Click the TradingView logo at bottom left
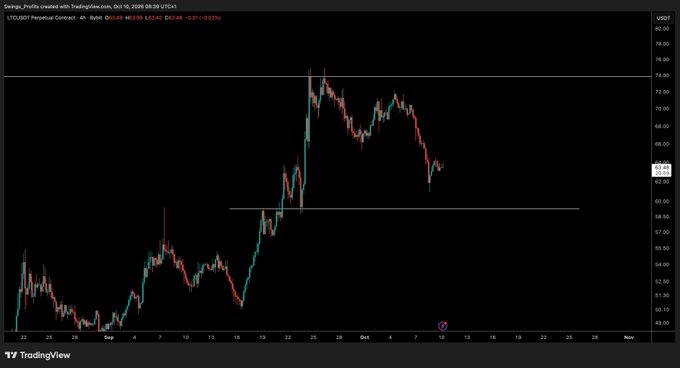 click(x=37, y=355)
